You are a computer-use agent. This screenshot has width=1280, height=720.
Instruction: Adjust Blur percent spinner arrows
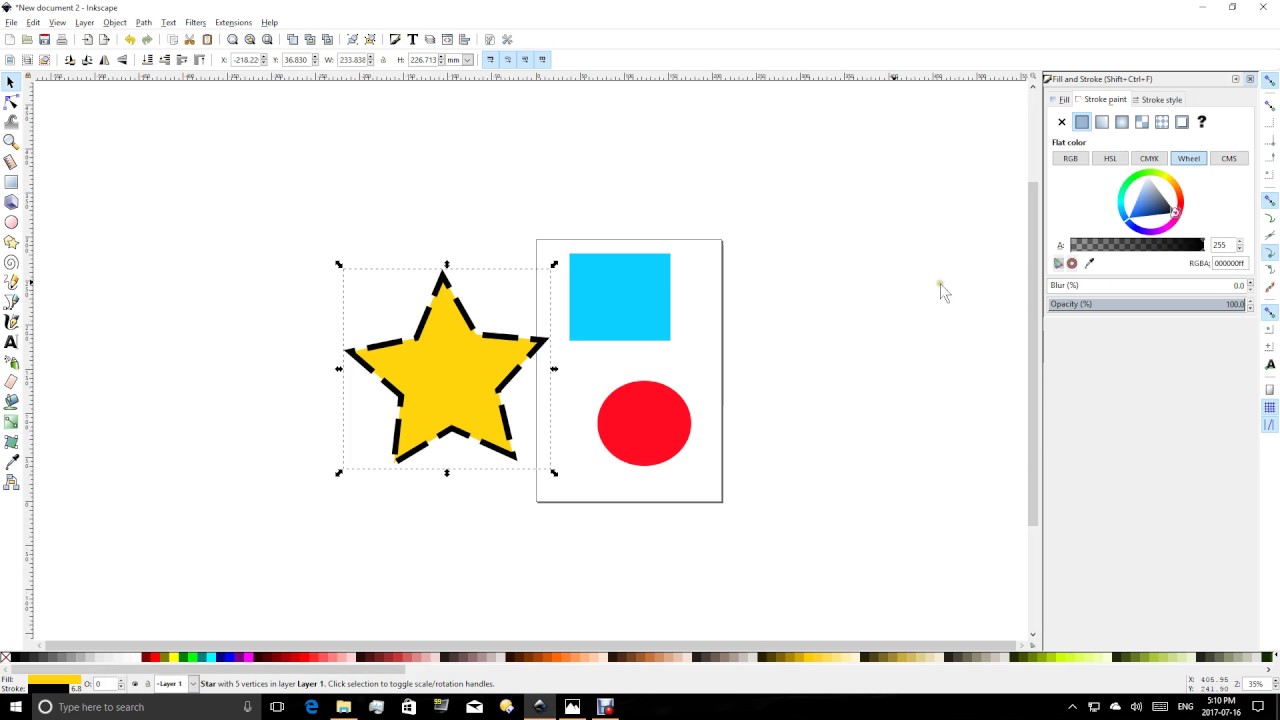[x=1250, y=285]
